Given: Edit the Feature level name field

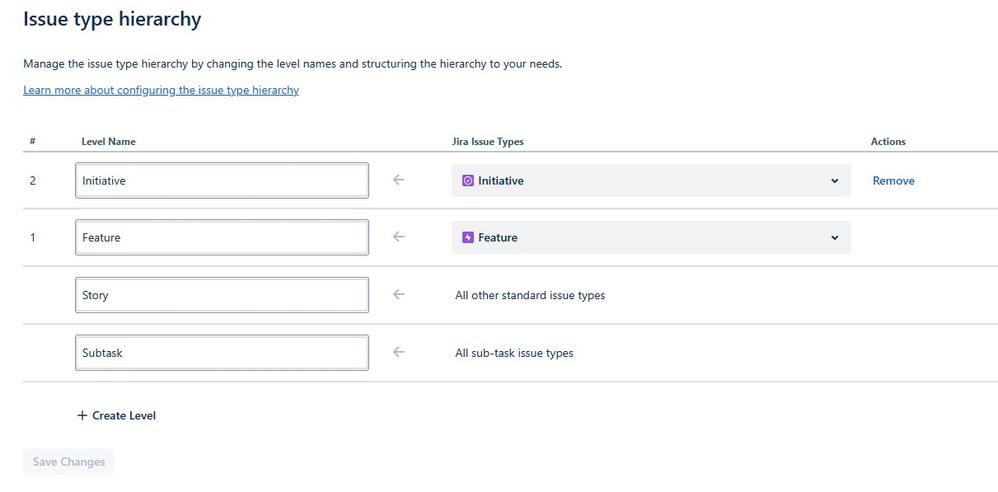Looking at the screenshot, I should click(221, 238).
